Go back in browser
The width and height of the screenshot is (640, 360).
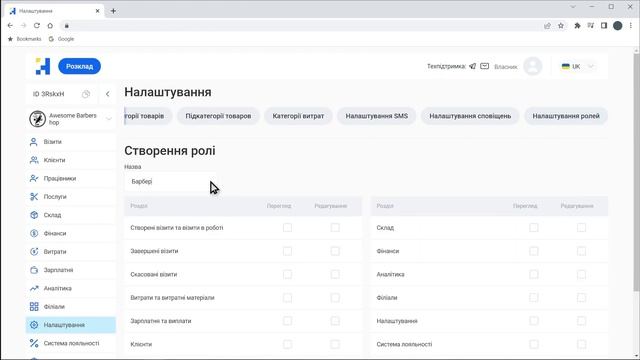click(10, 25)
